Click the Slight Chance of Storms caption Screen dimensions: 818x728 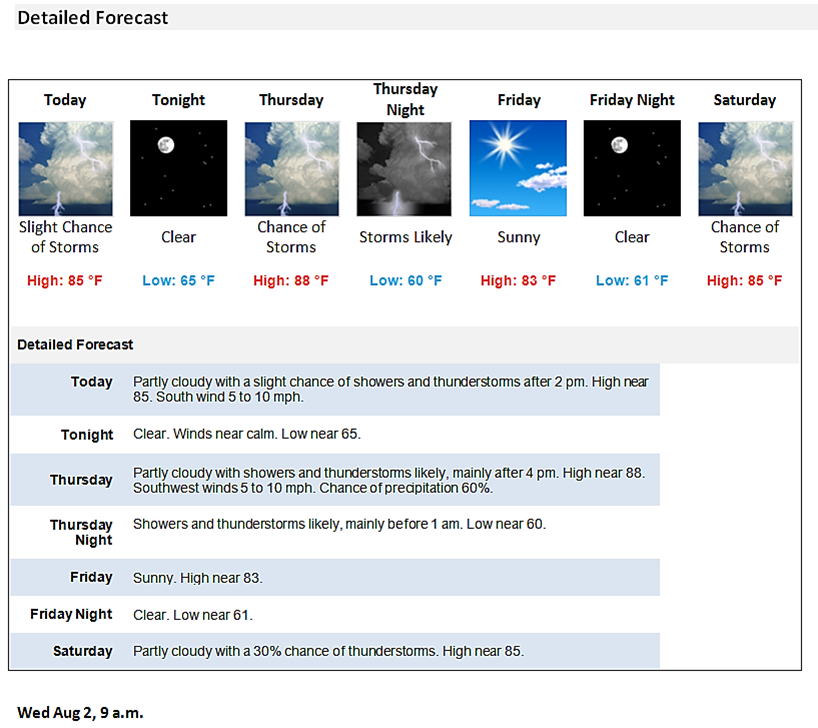pos(65,237)
